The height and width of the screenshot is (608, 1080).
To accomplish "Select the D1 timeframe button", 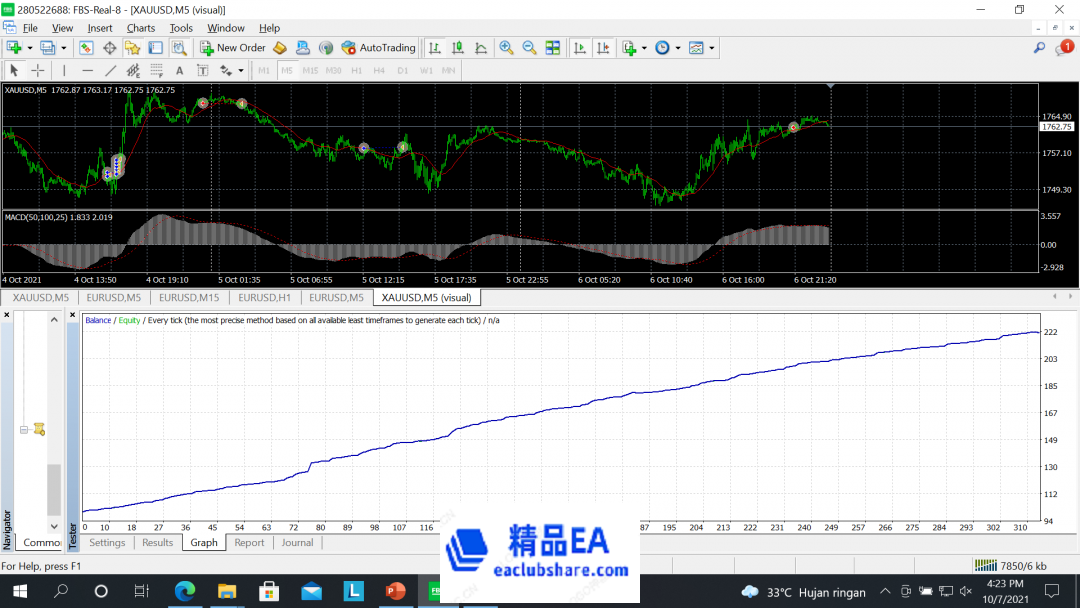I will pos(402,70).
